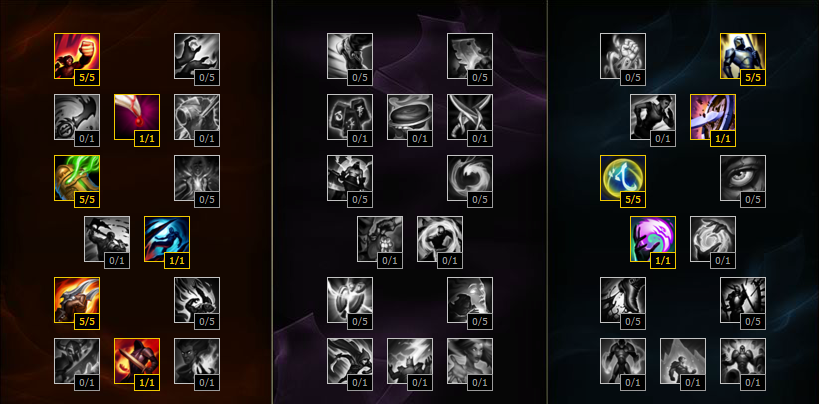Click the blue armored knight mastery icon
The height and width of the screenshot is (404, 819).
pyautogui.click(x=743, y=56)
